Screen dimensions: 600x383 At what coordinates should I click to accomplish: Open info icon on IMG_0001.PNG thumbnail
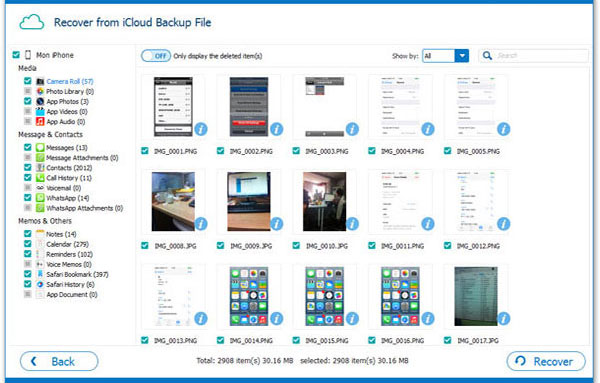pyautogui.click(x=201, y=129)
